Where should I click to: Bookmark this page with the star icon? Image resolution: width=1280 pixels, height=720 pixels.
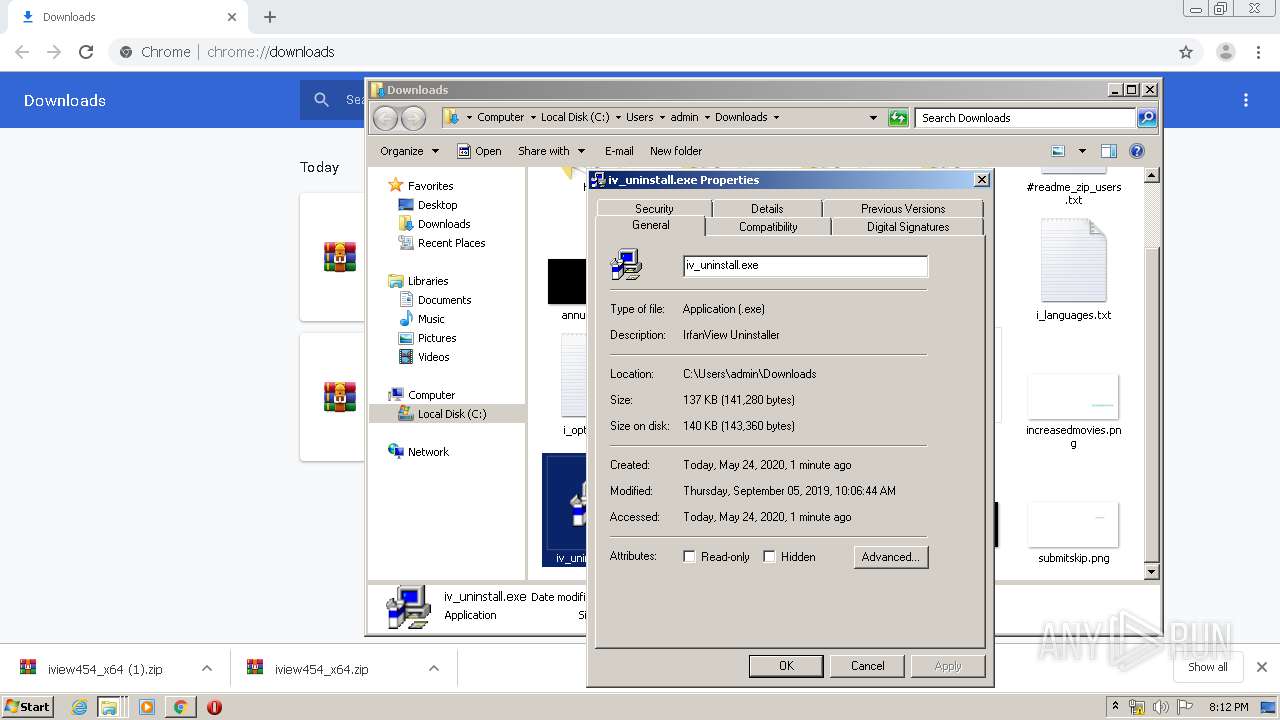1186,52
